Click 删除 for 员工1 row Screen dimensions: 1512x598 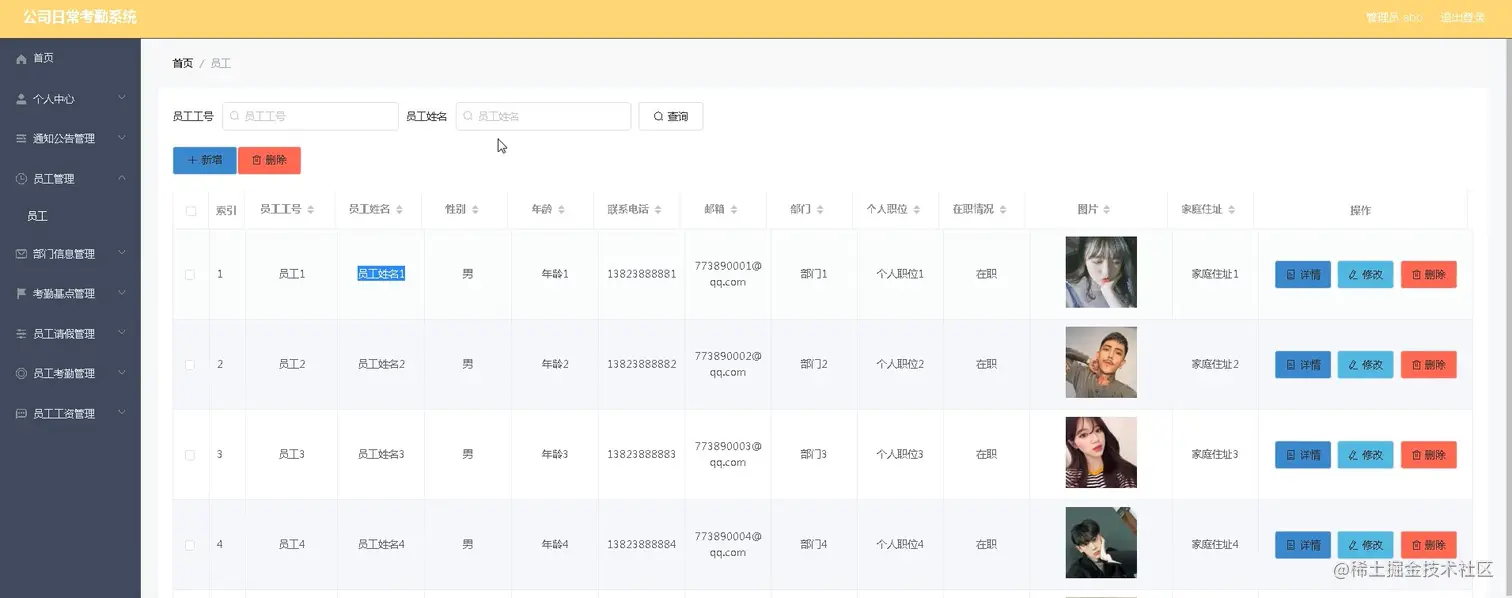click(1428, 275)
